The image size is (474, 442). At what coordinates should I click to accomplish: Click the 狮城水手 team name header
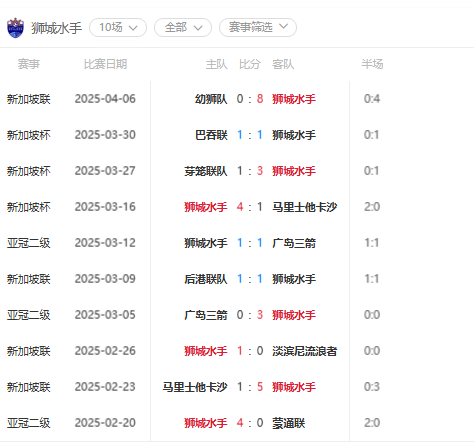point(56,28)
